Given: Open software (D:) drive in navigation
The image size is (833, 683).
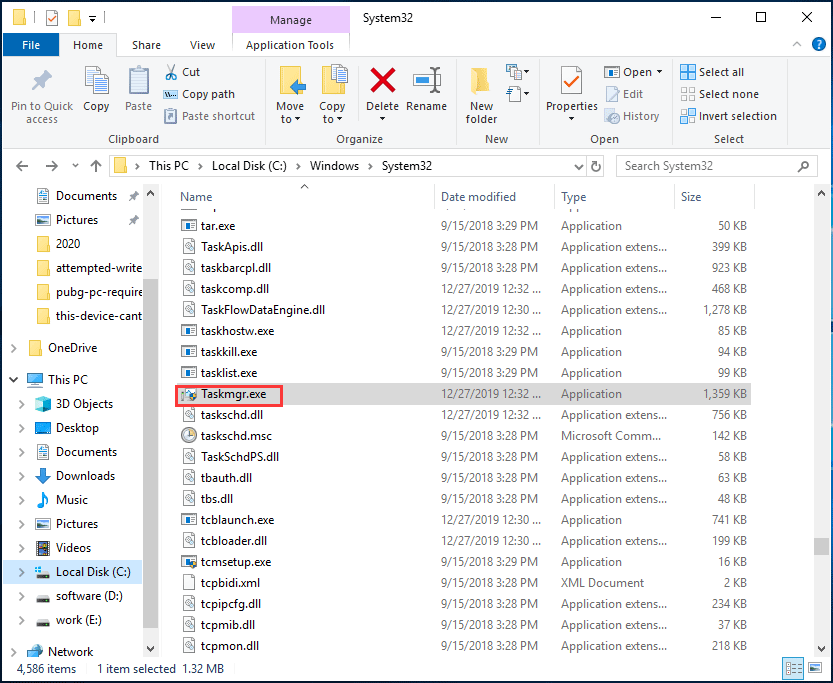Looking at the screenshot, I should pos(89,596).
